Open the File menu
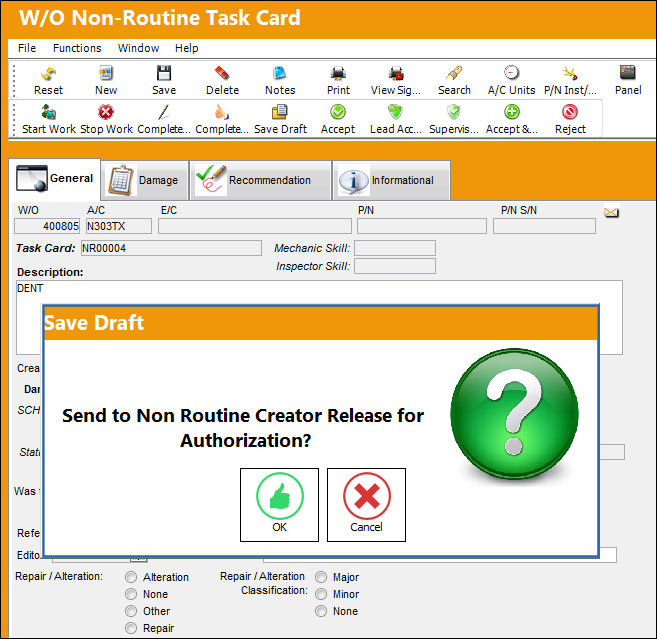This screenshot has height=639, width=657. (27, 48)
